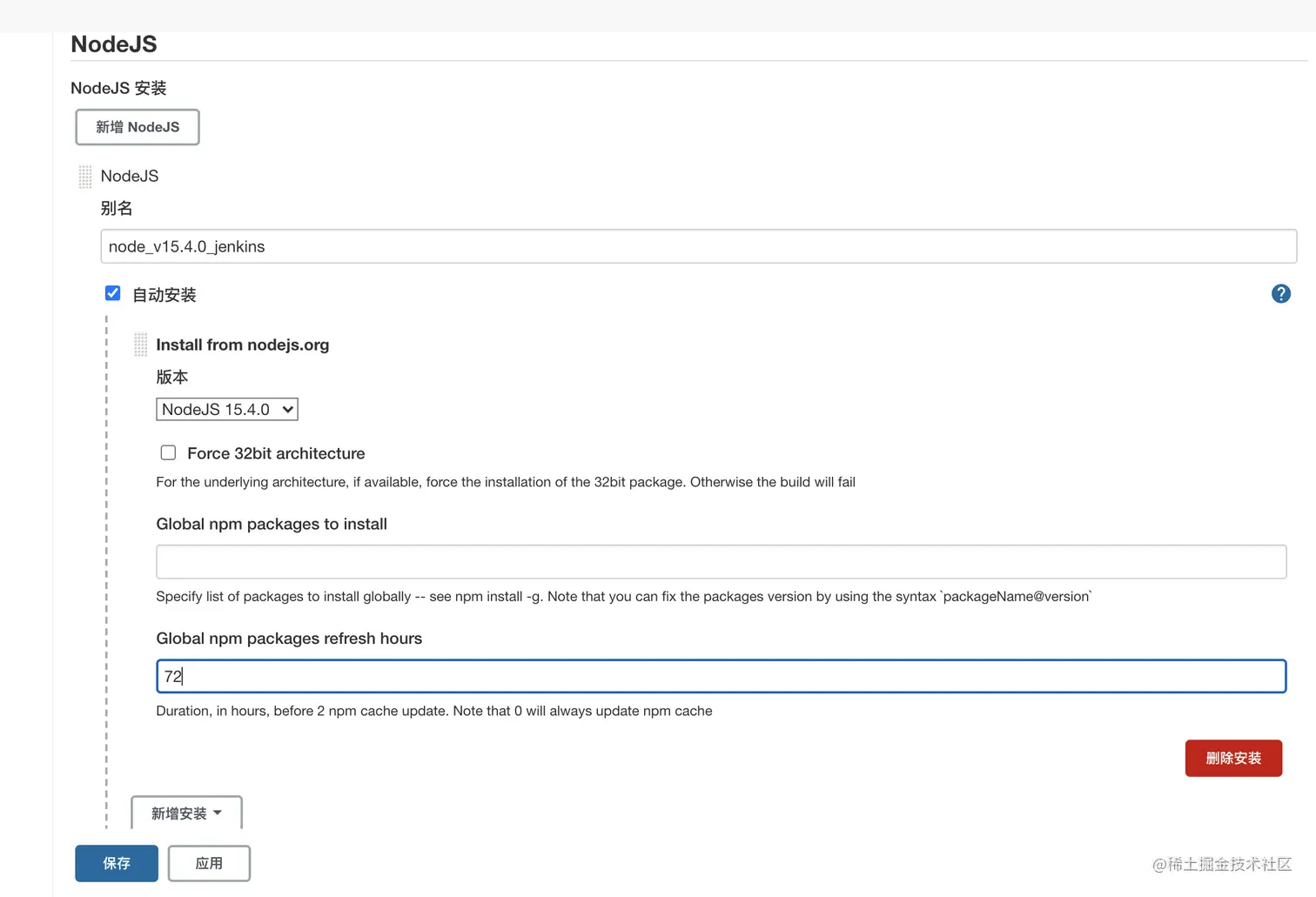Viewport: 1316px width, 897px height.
Task: Click the Global npm packages refresh hours label
Action: click(x=289, y=639)
